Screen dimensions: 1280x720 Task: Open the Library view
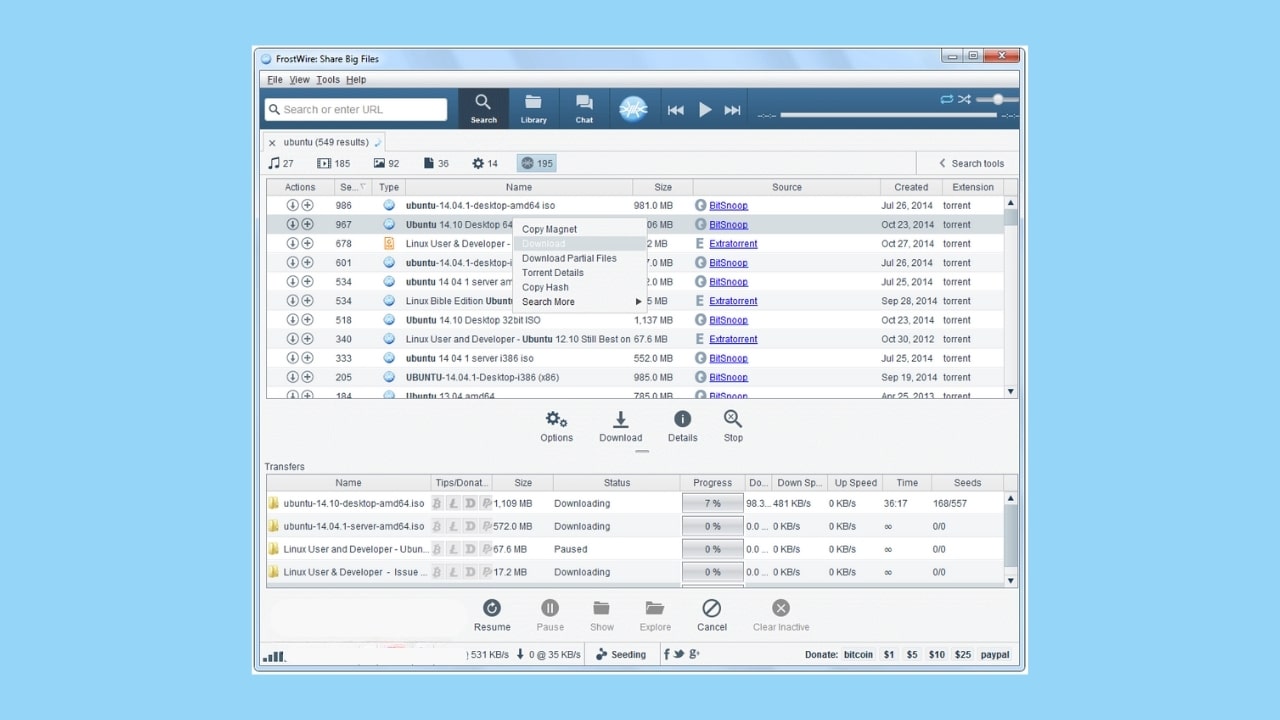click(533, 108)
